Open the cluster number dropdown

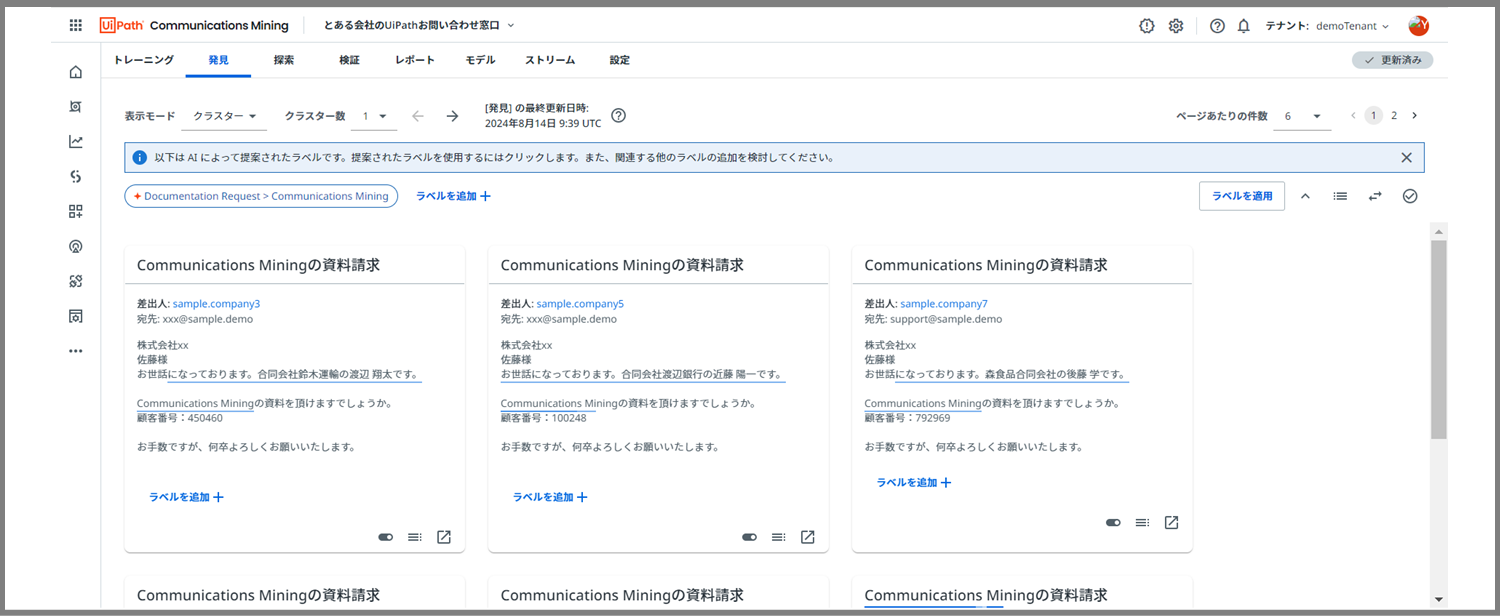click(x=376, y=116)
